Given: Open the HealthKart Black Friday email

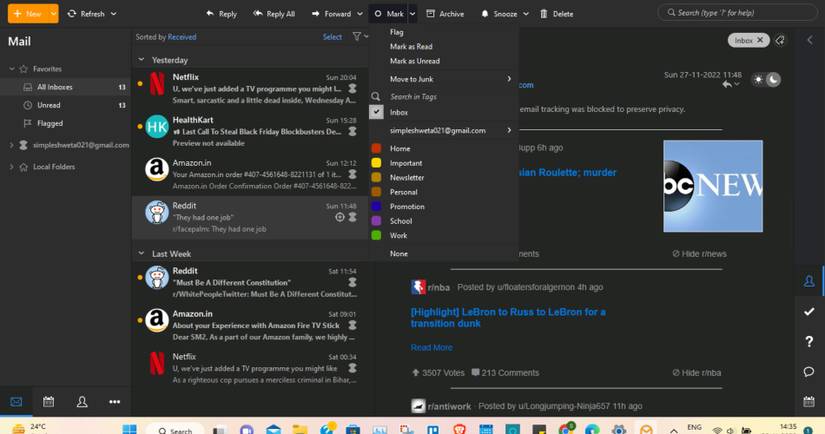Looking at the screenshot, I should [250, 132].
